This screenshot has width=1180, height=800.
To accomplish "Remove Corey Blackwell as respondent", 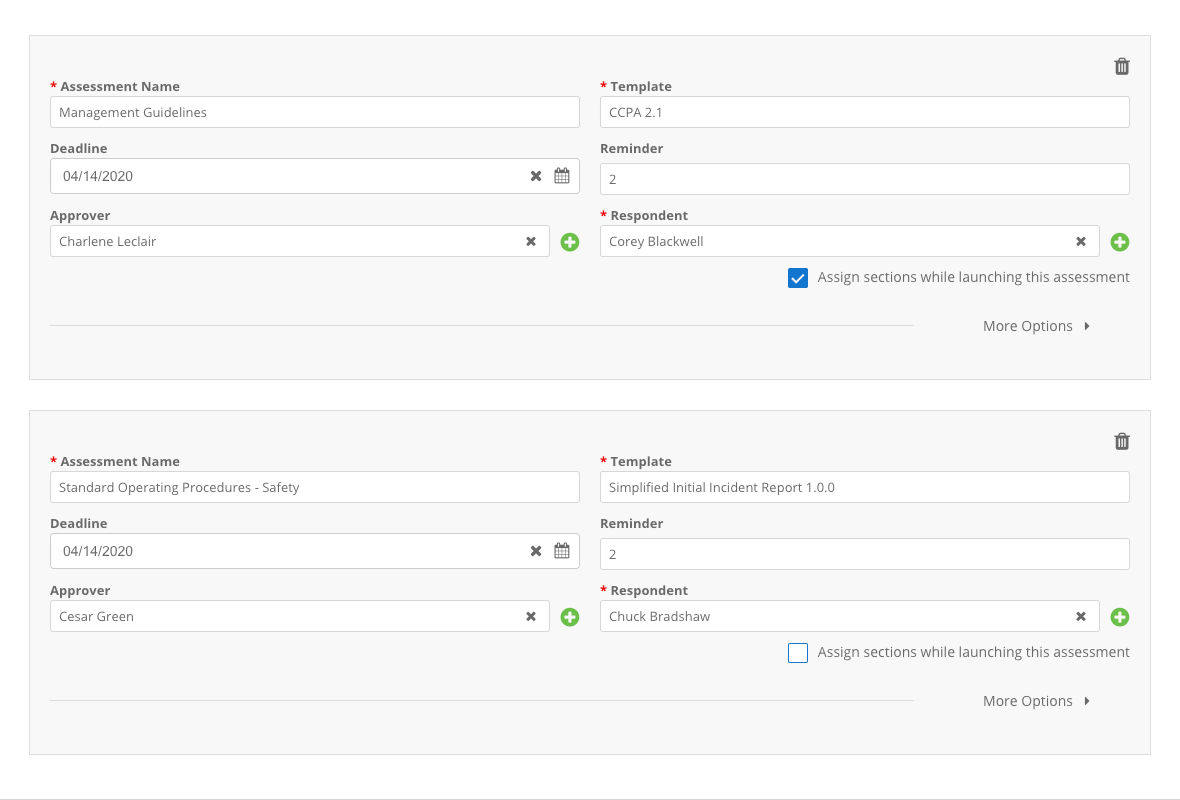I will point(1081,241).
